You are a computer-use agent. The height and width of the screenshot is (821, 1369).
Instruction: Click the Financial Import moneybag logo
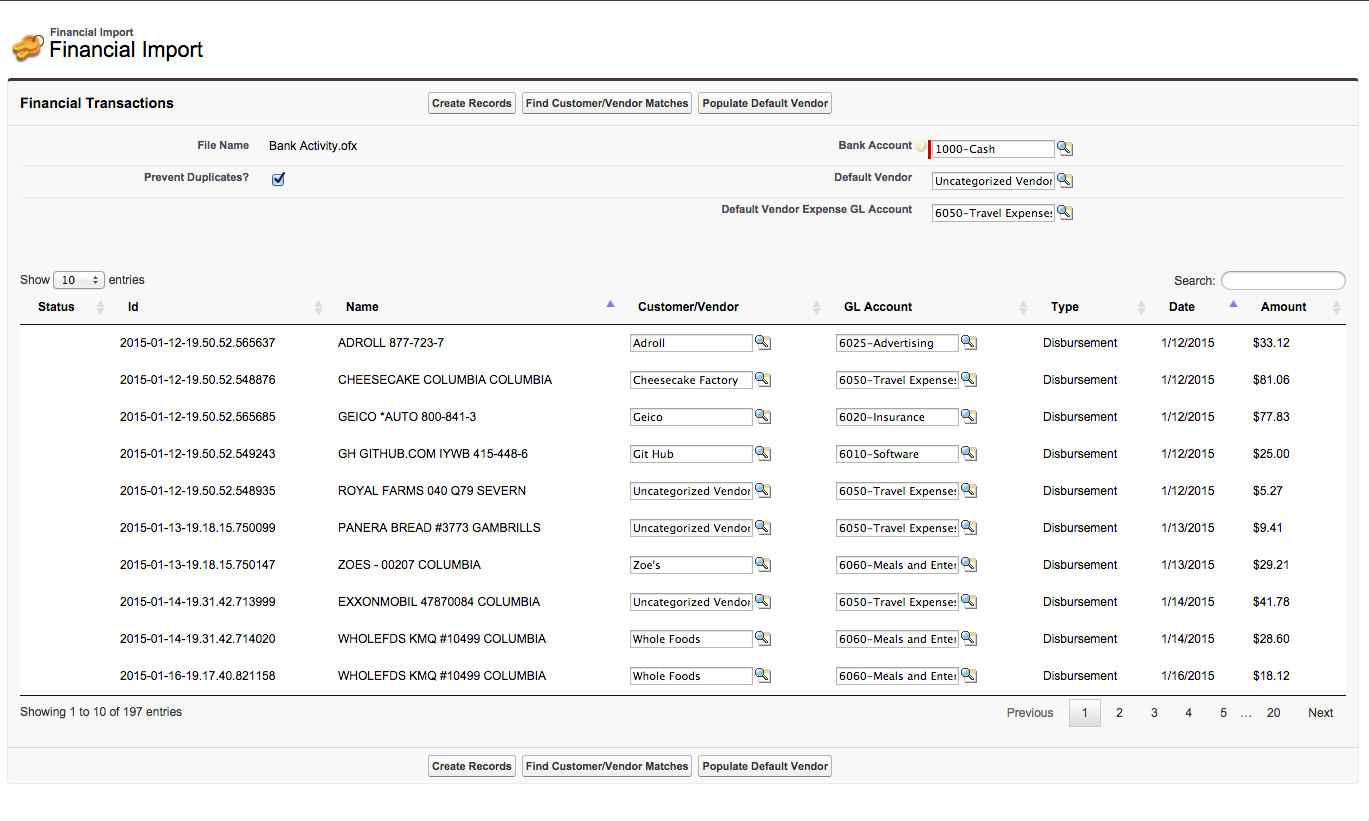click(27, 44)
